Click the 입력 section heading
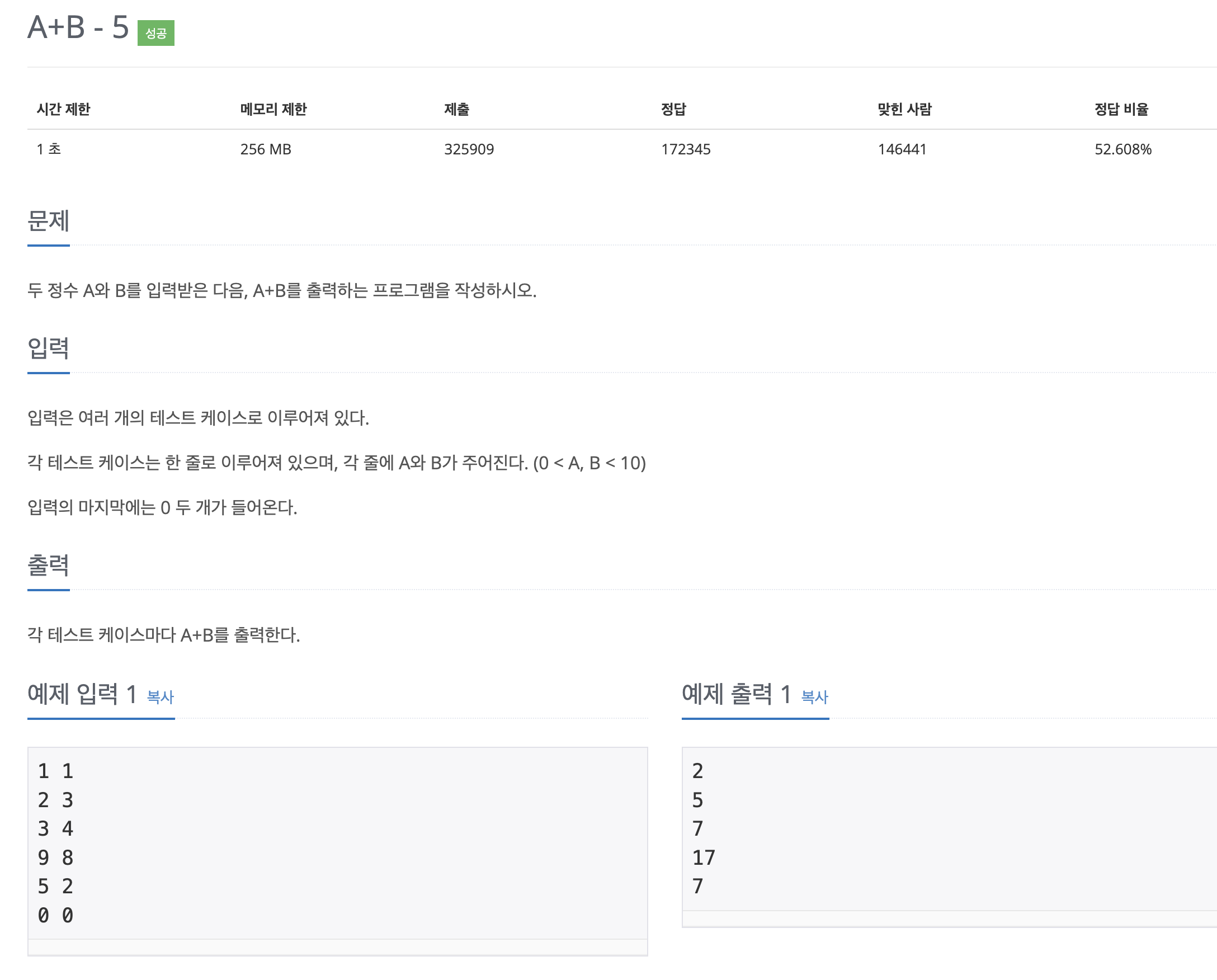Viewport: 1217px width, 980px height. coord(49,348)
